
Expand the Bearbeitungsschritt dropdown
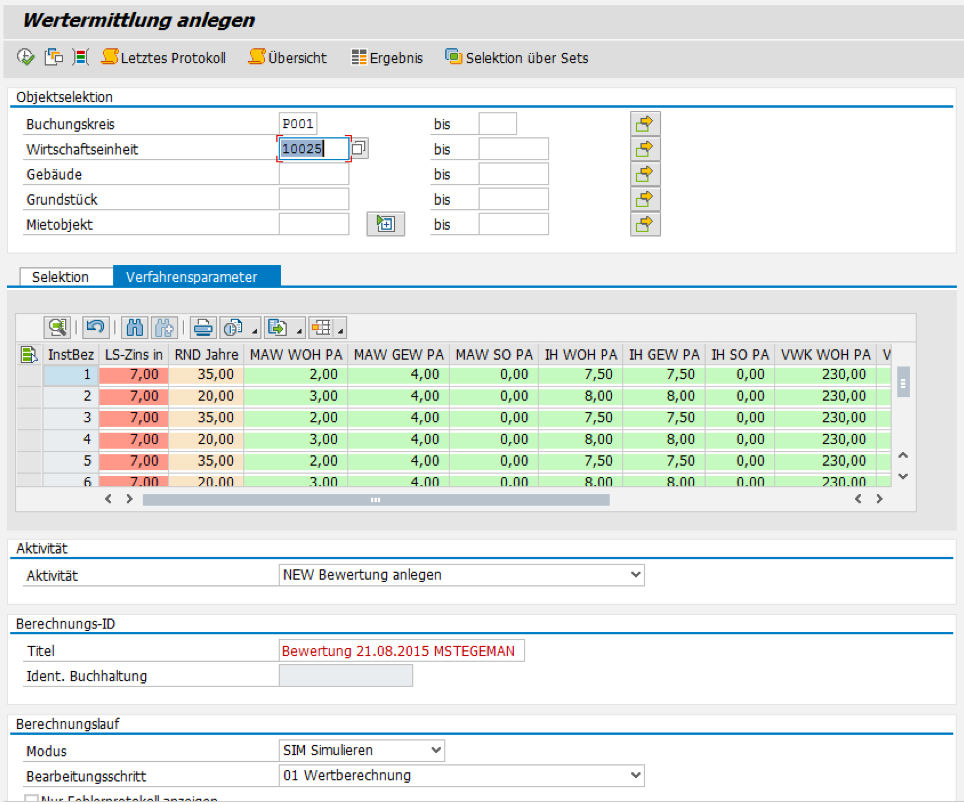[x=635, y=775]
